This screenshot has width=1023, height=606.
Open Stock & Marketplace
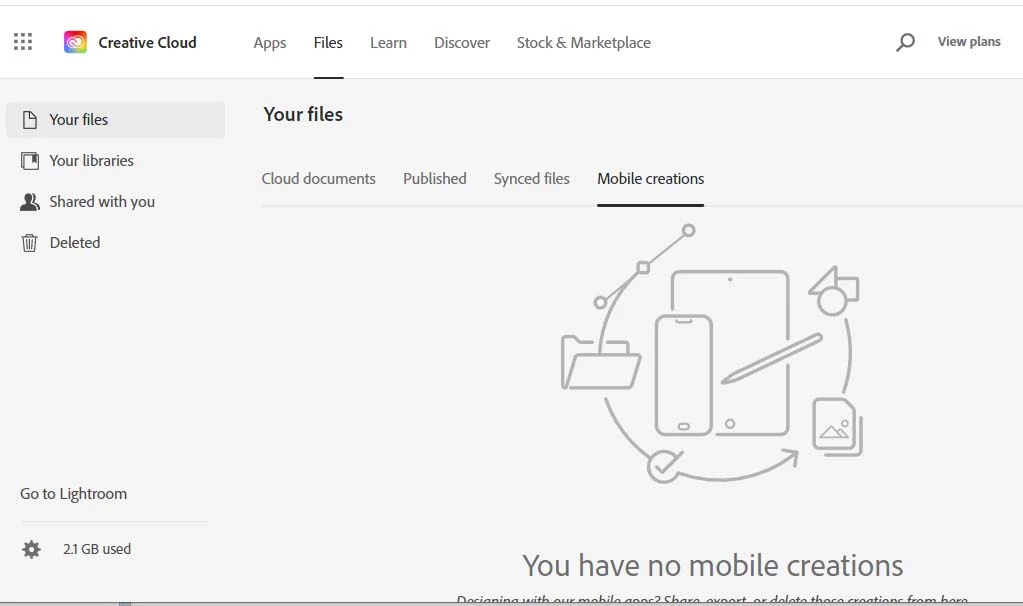pos(584,42)
